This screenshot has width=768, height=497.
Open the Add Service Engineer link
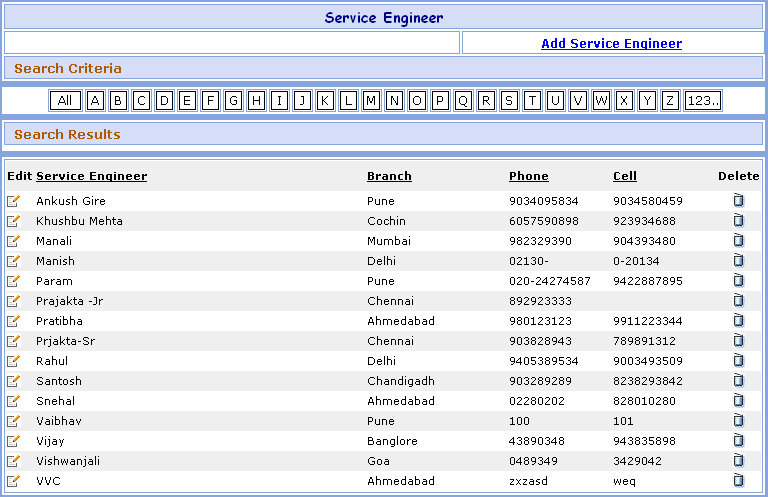(x=611, y=43)
